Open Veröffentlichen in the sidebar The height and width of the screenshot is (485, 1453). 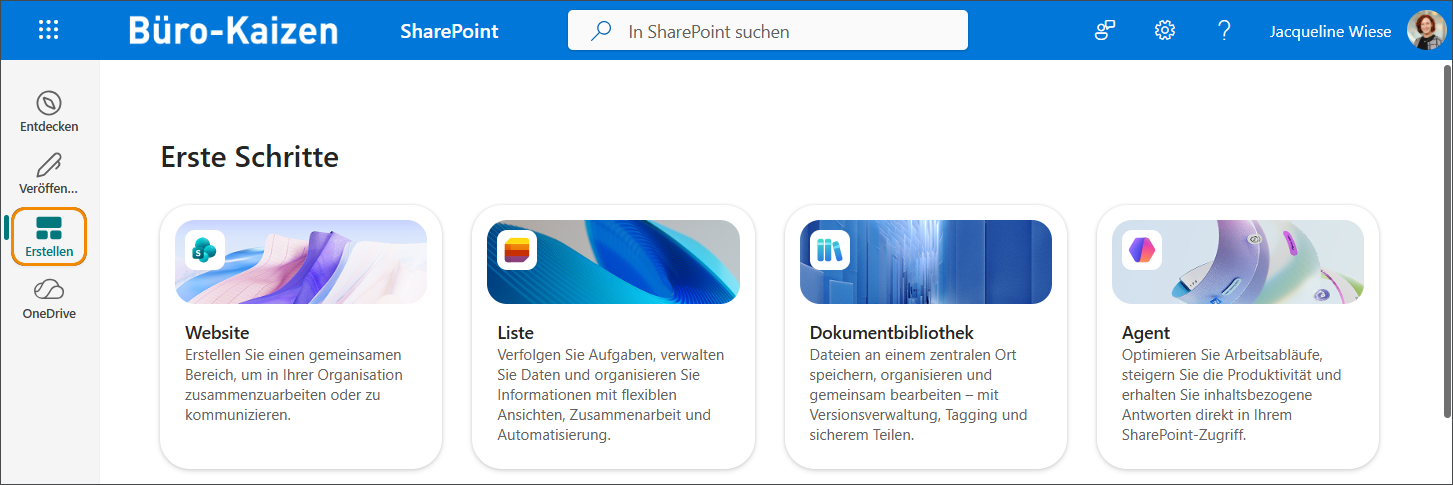coord(49,173)
